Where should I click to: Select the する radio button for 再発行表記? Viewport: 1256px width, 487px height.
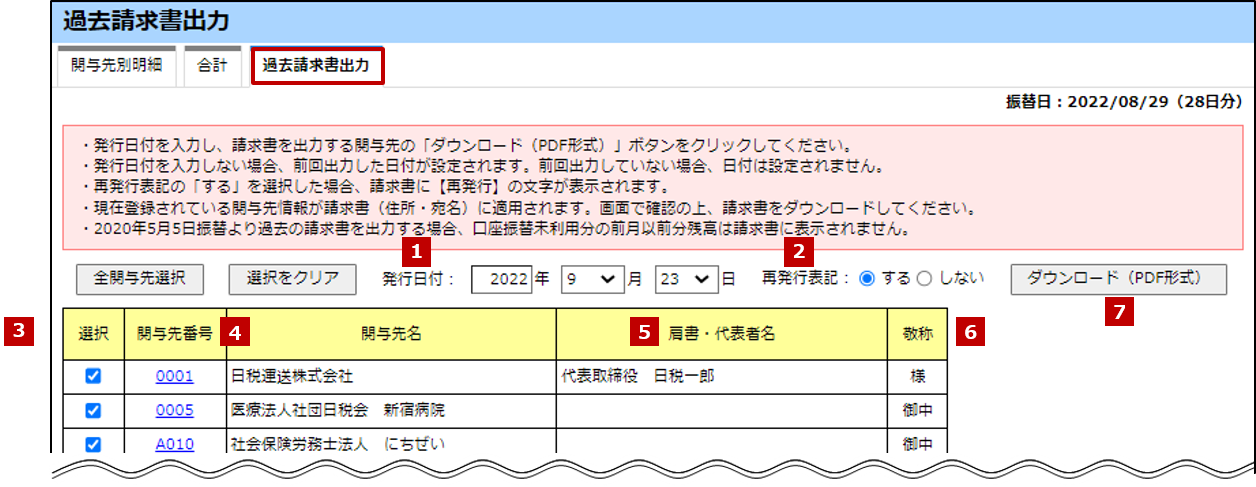coord(867,279)
